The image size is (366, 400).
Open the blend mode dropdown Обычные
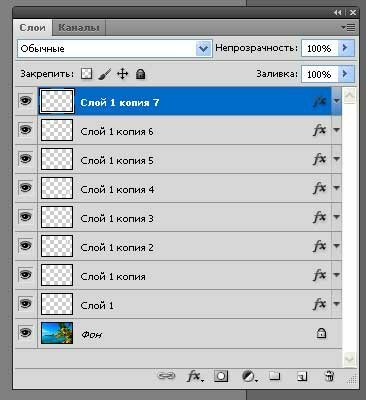click(x=114, y=49)
